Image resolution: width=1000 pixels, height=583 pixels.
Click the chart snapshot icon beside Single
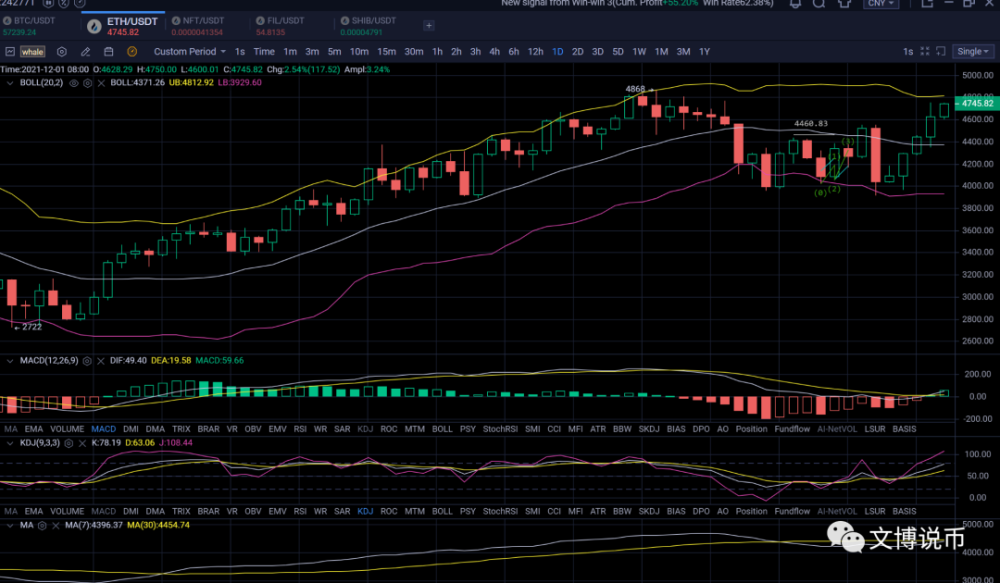coord(941,52)
